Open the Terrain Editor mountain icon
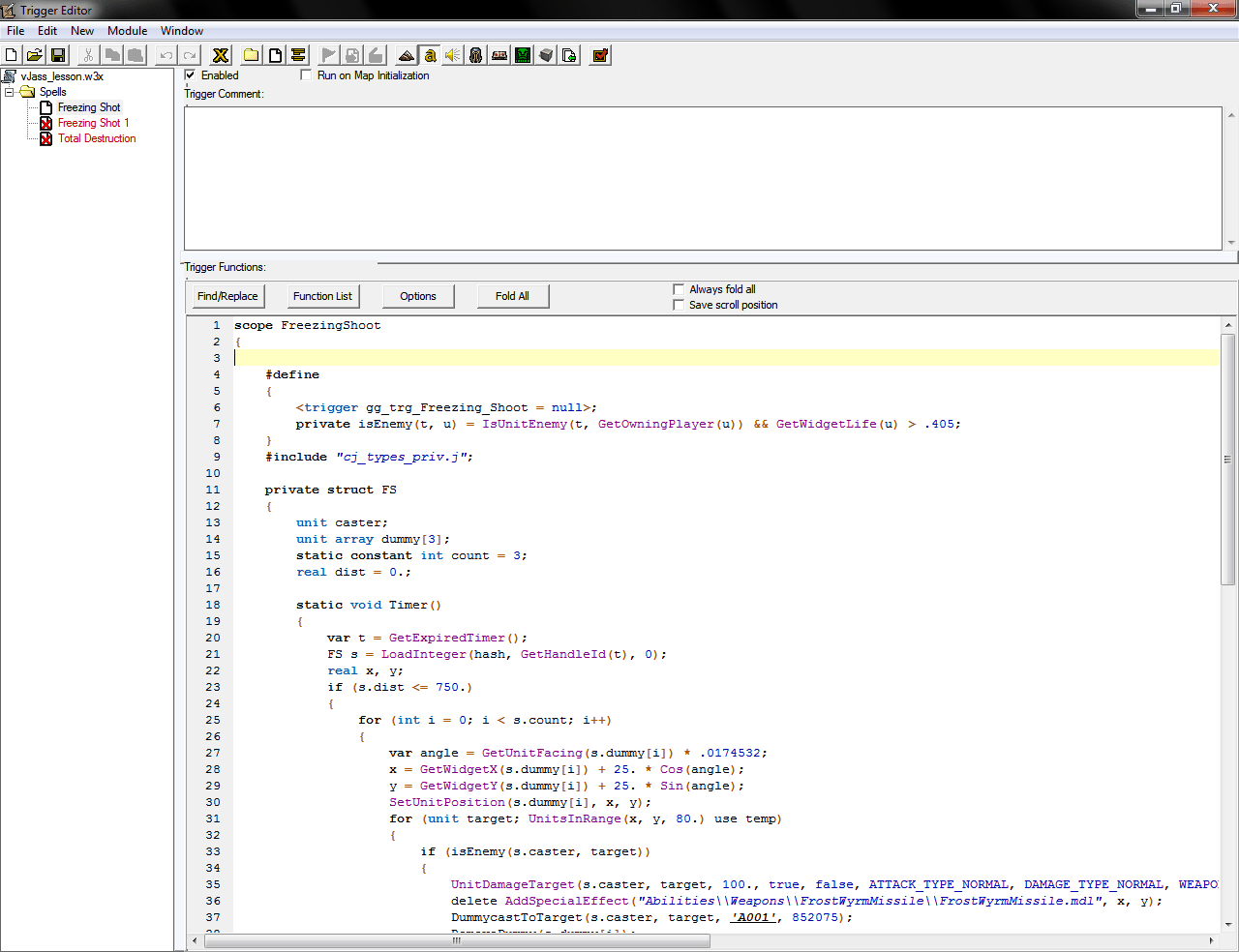1239x952 pixels. [x=407, y=55]
